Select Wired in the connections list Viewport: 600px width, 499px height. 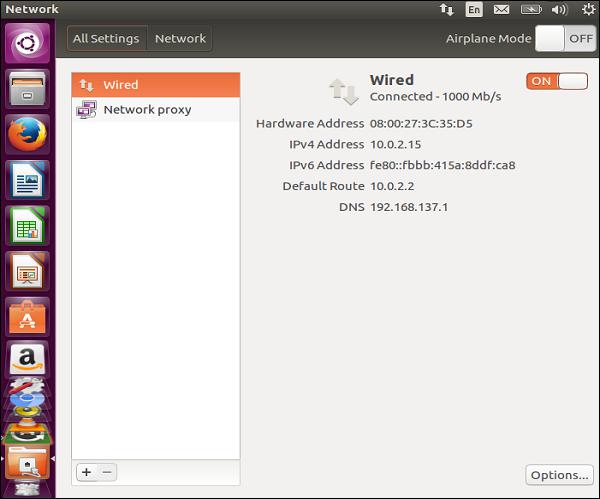pos(156,85)
